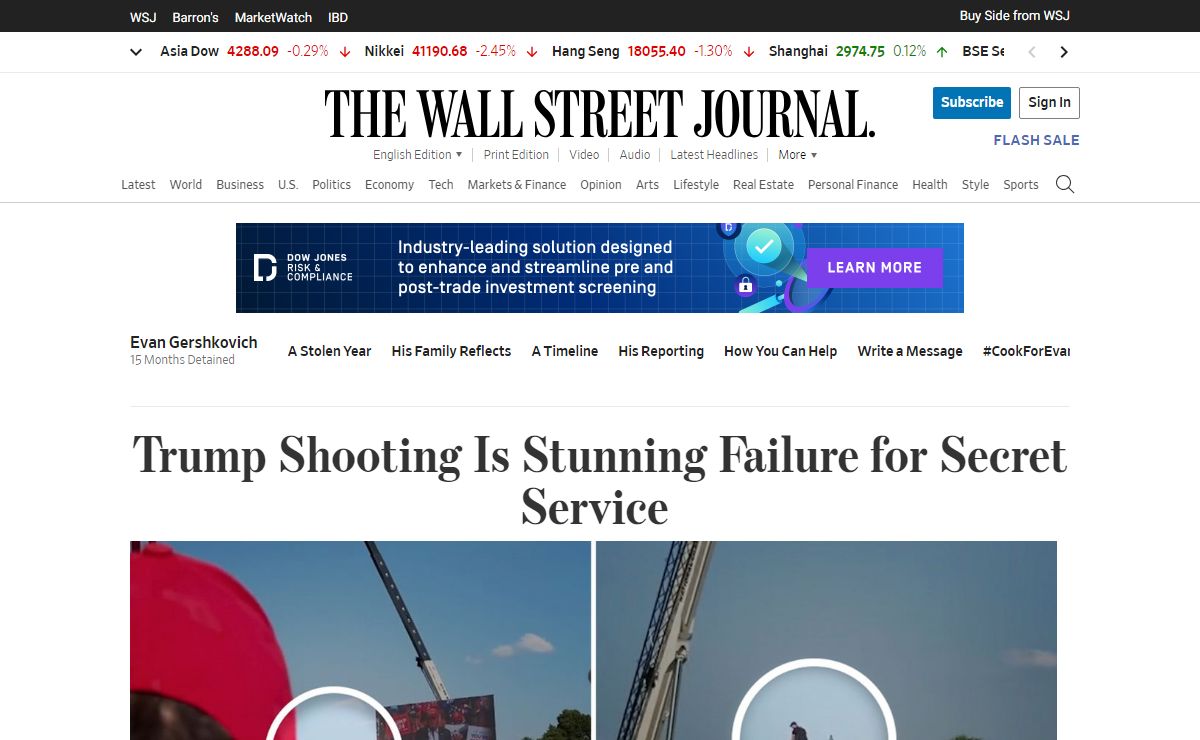
Task: Open Audio link under masthead
Action: 635,155
